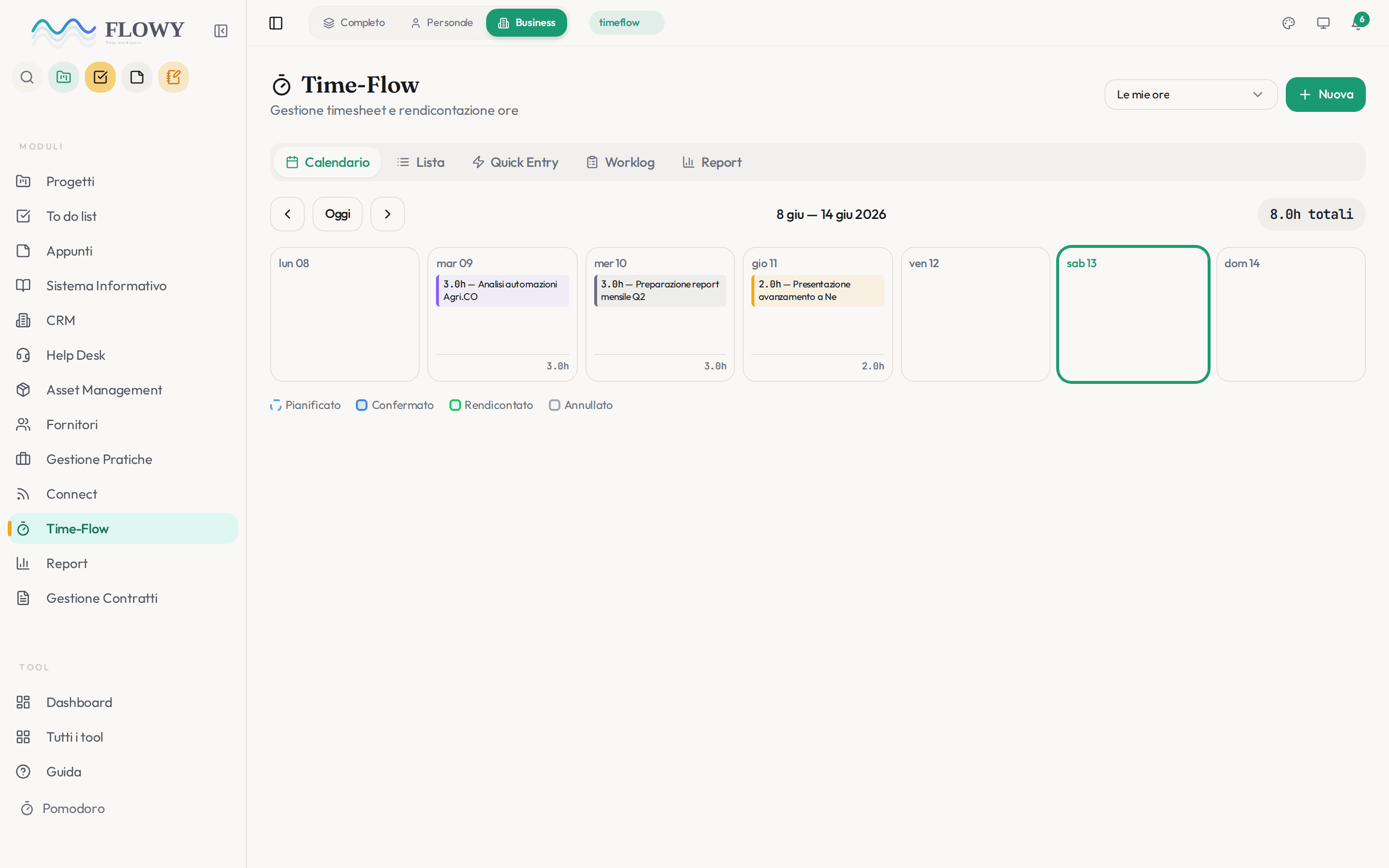Switch to the Quick Entry tab

click(515, 163)
